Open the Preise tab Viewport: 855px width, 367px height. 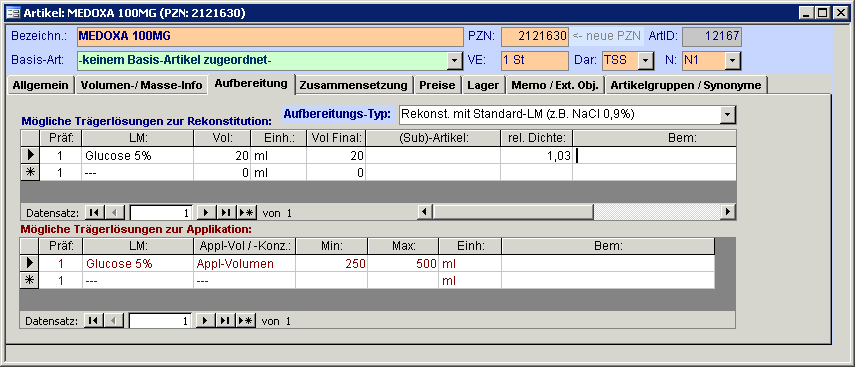437,85
